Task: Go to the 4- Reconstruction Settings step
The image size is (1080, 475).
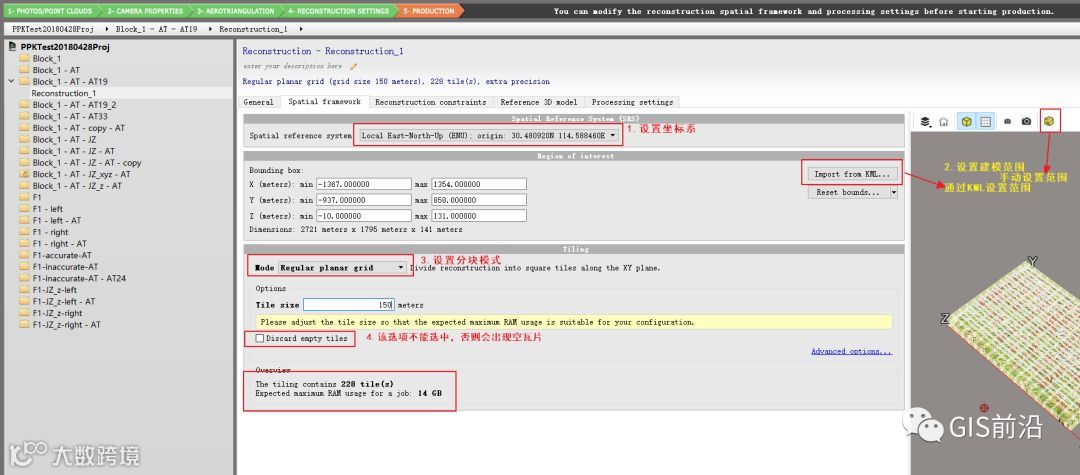Action: 339,11
